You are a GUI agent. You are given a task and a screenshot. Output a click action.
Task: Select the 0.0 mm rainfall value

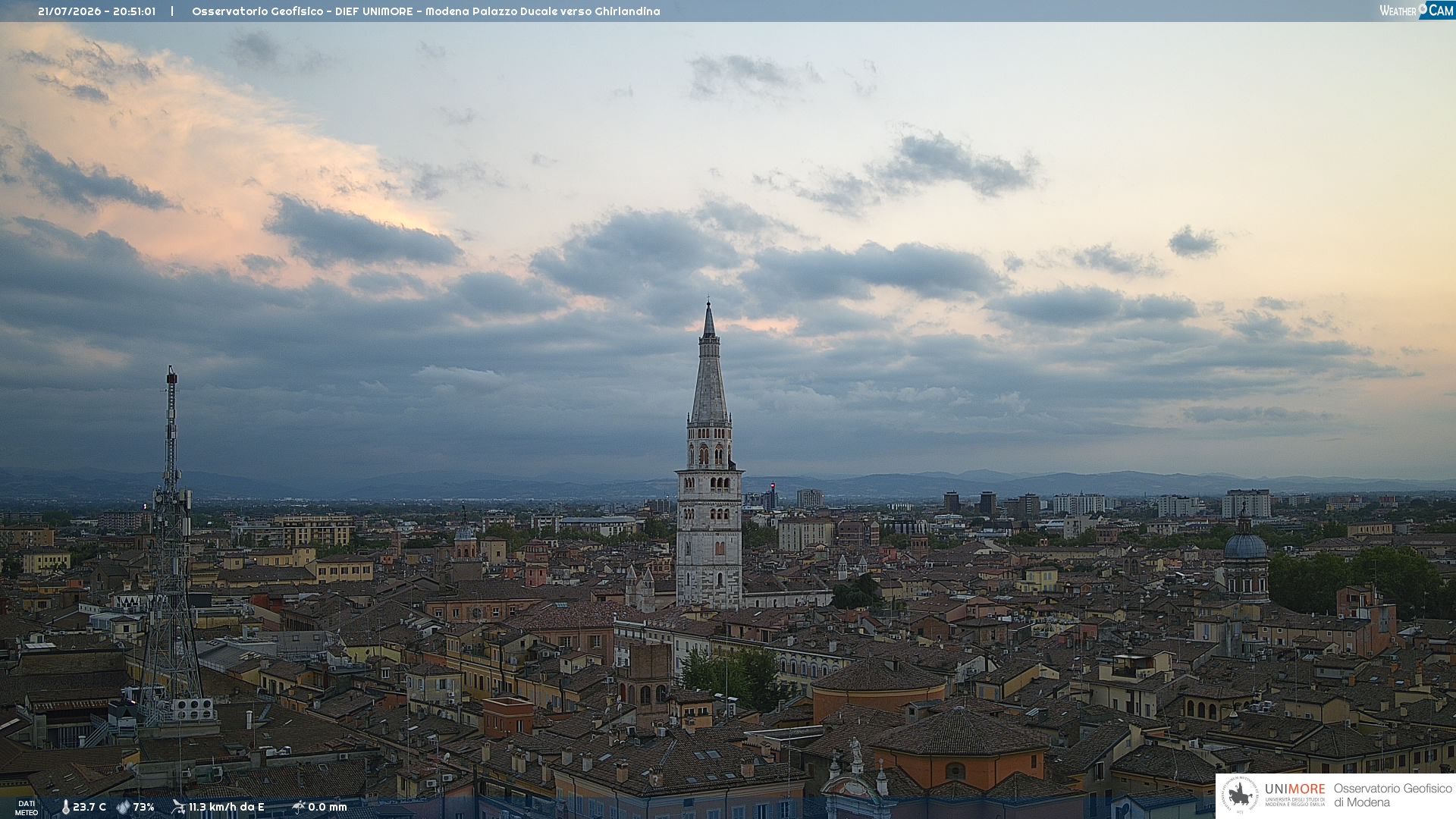(327, 807)
